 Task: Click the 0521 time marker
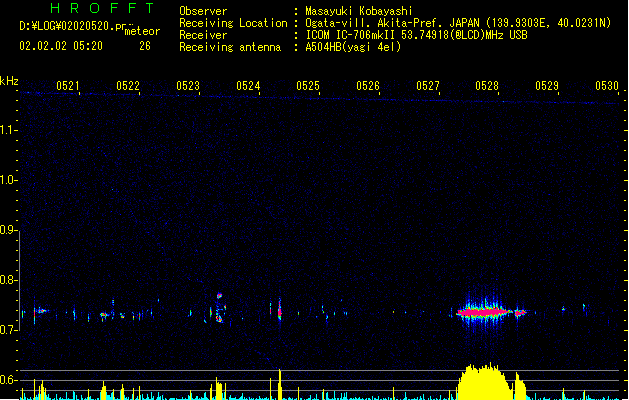coord(68,86)
